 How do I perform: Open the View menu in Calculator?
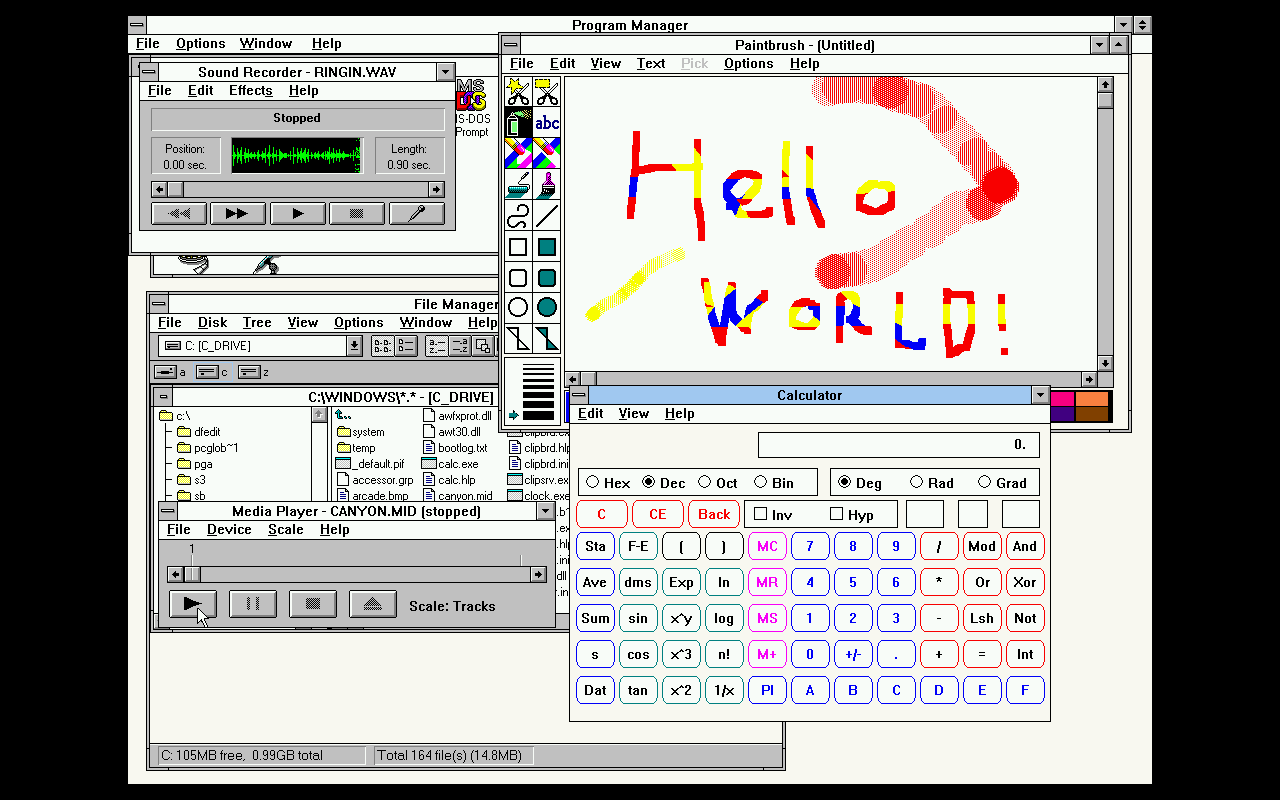633,413
